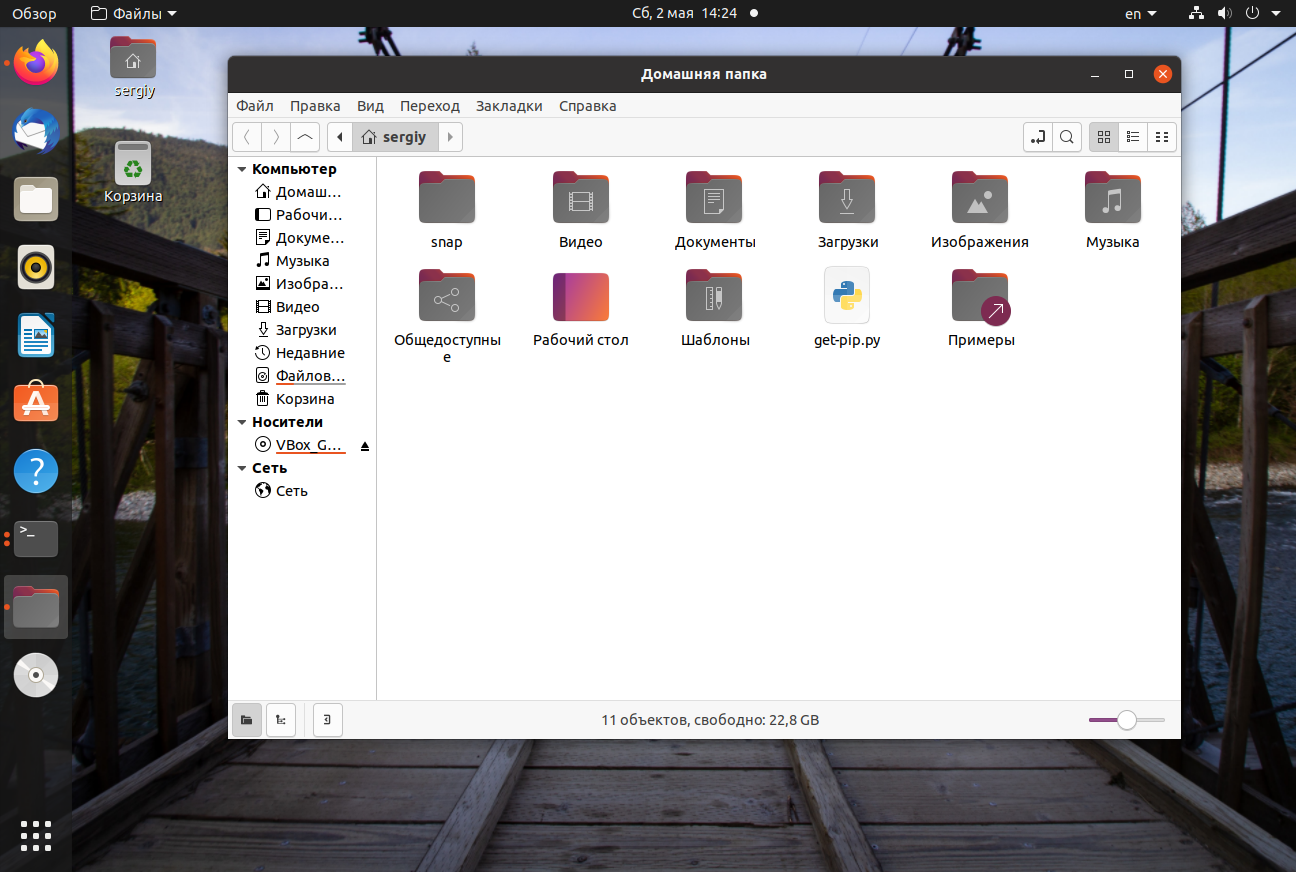The image size is (1296, 872).
Task: Go up to parent folder arrow
Action: pyautogui.click(x=306, y=137)
